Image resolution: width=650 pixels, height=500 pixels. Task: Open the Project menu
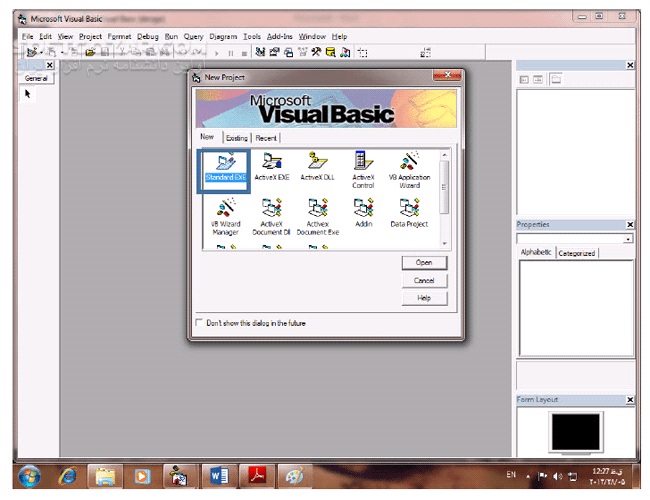[90, 36]
